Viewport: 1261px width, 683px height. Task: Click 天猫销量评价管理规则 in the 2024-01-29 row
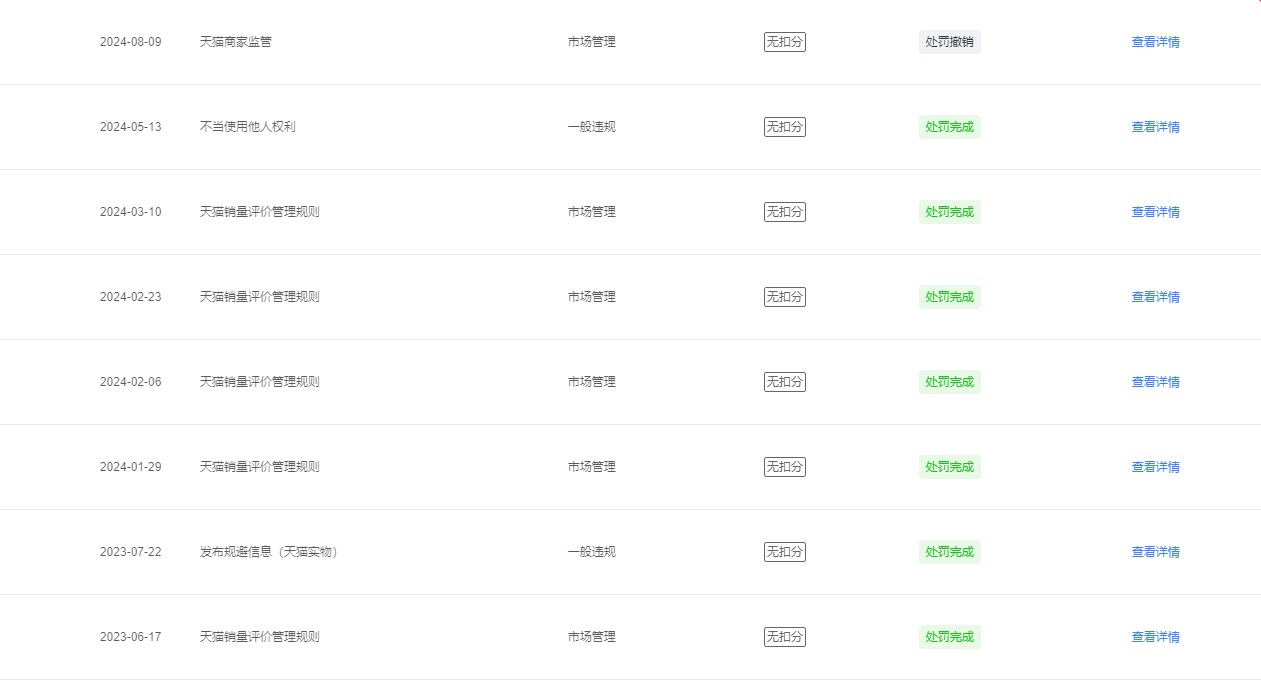point(259,467)
